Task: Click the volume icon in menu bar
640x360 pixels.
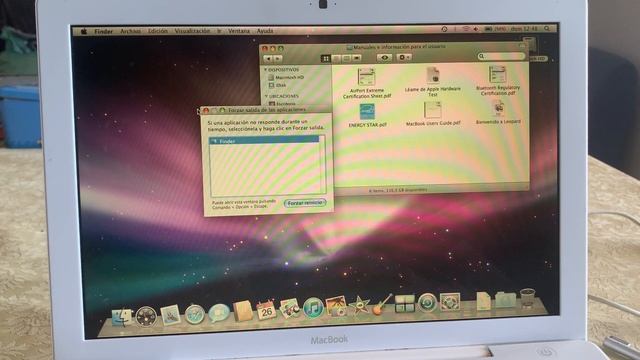Action: (x=476, y=29)
